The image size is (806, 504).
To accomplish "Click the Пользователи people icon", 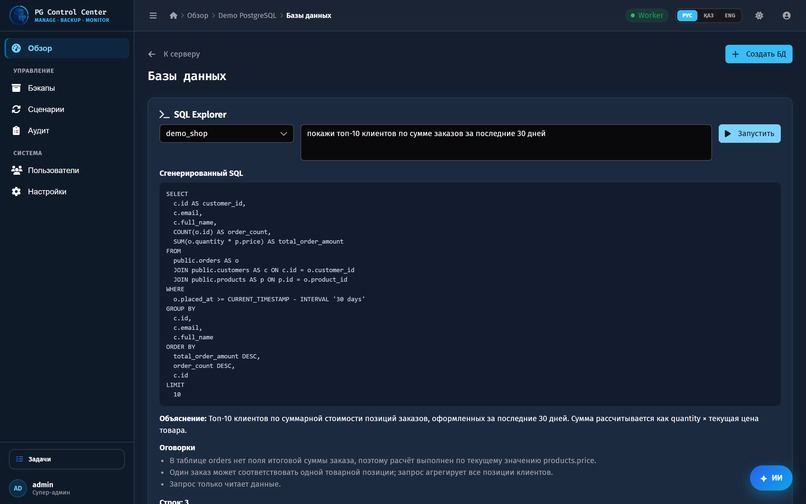I will click(16, 170).
